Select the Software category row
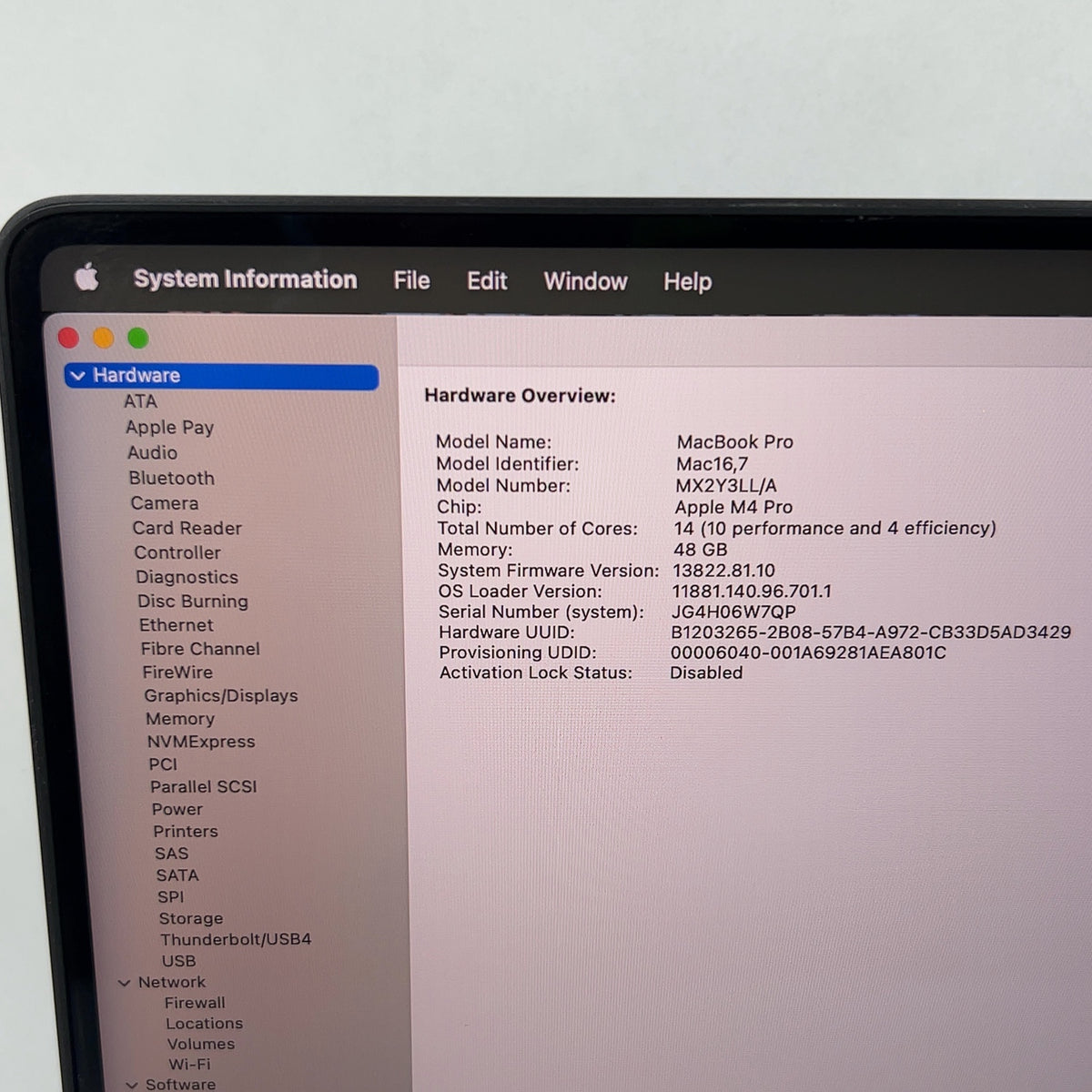 180,1084
